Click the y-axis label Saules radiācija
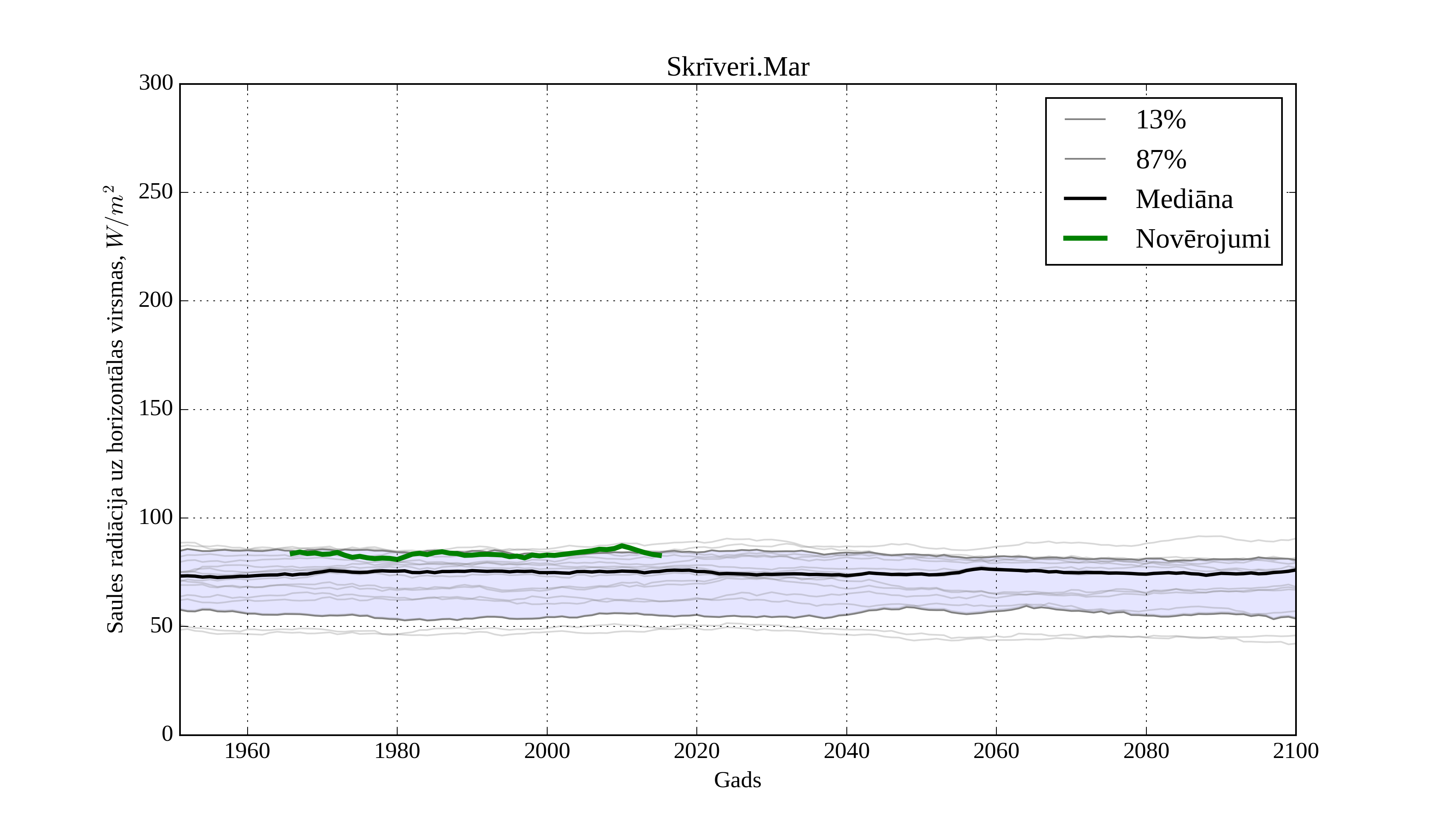Screen dimensions: 1440x840 point(115,409)
